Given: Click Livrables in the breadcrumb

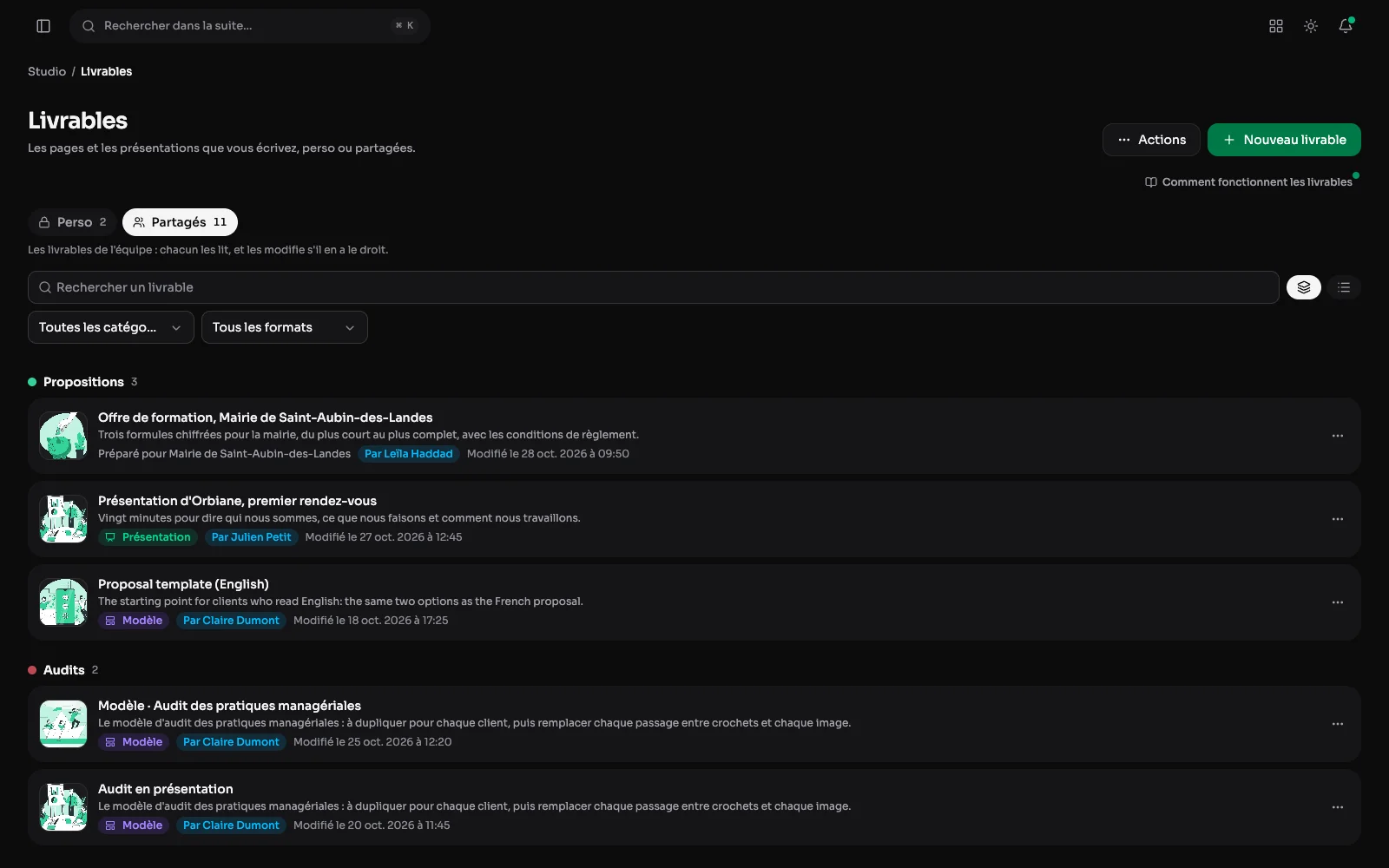Looking at the screenshot, I should [x=106, y=71].
